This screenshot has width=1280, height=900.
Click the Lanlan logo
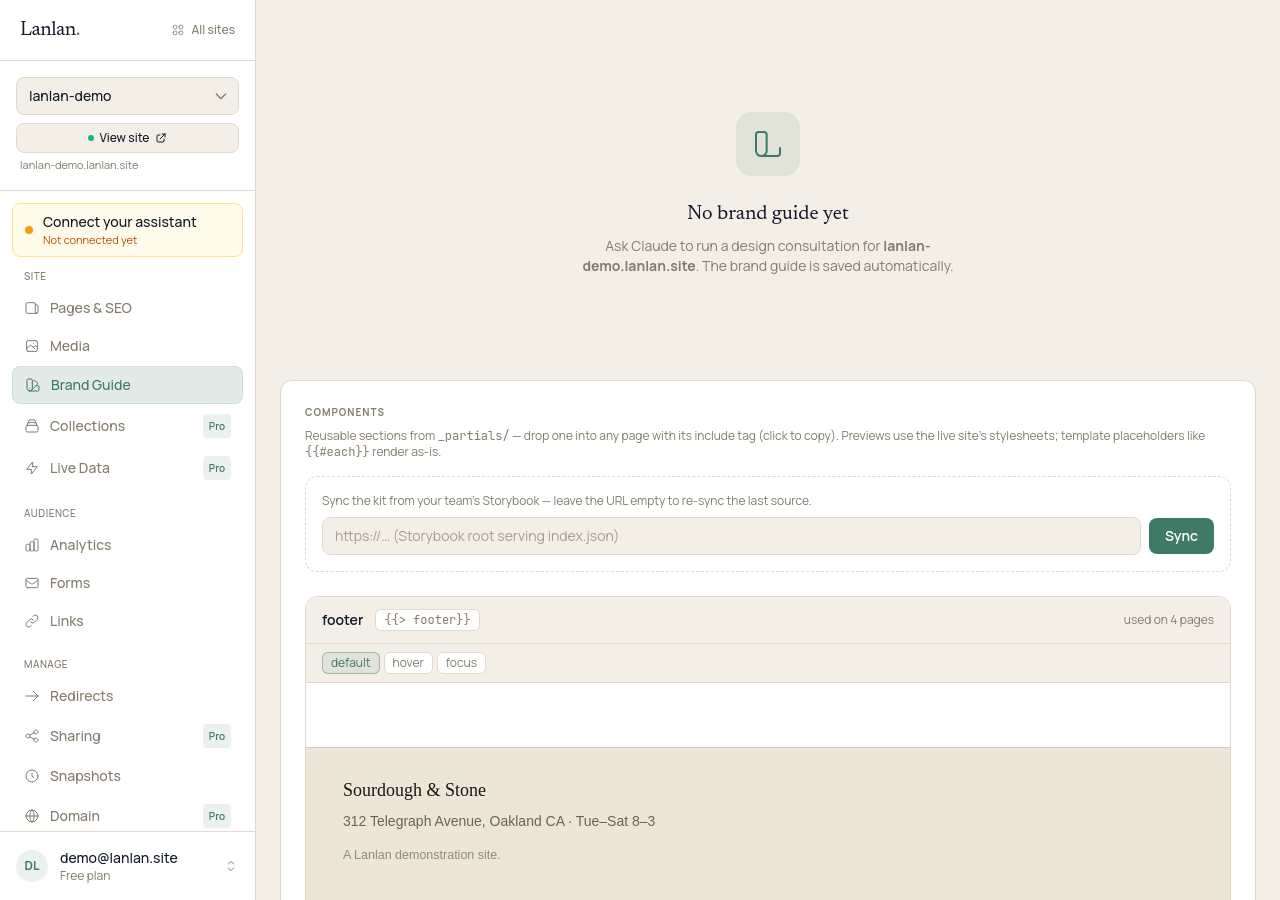[x=50, y=29]
